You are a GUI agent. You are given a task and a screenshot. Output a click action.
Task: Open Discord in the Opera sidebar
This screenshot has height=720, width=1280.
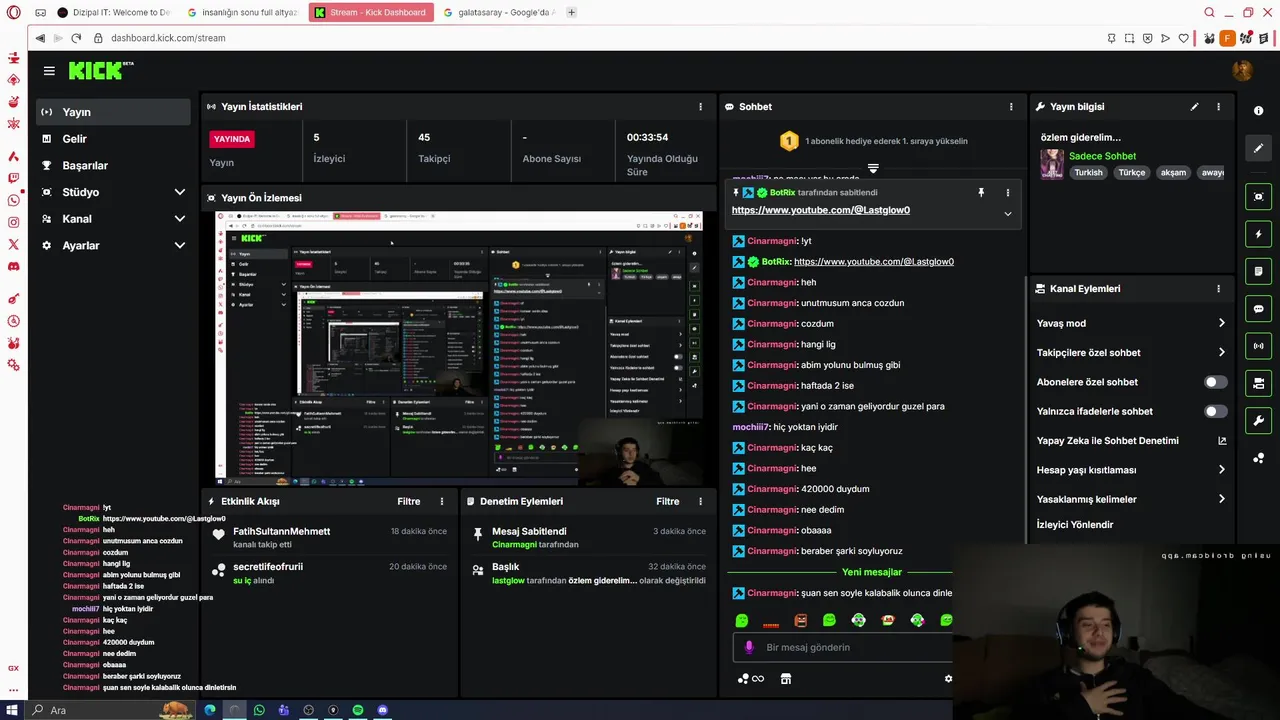[x=13, y=267]
